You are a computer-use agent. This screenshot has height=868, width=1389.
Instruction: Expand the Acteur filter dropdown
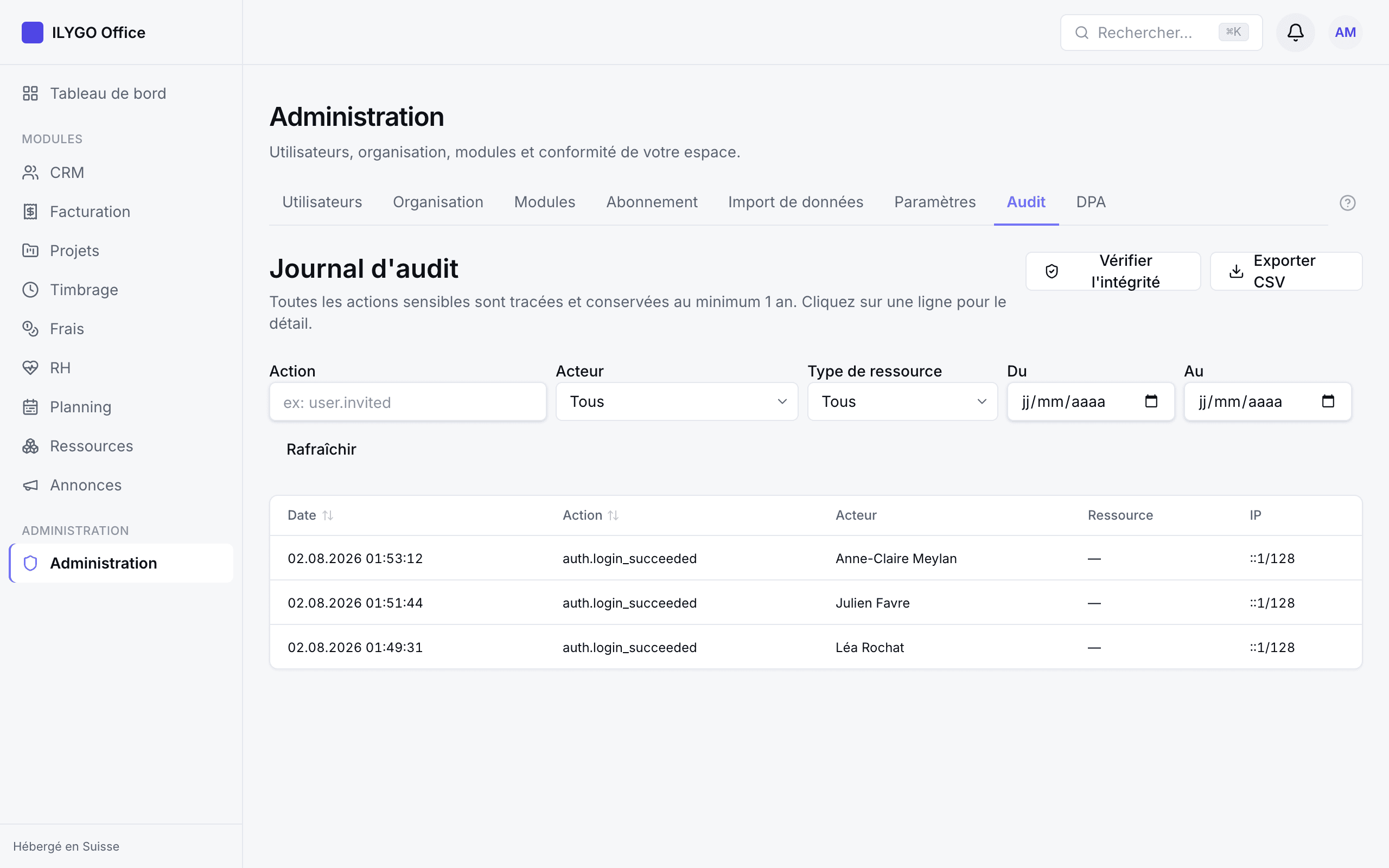click(x=677, y=401)
